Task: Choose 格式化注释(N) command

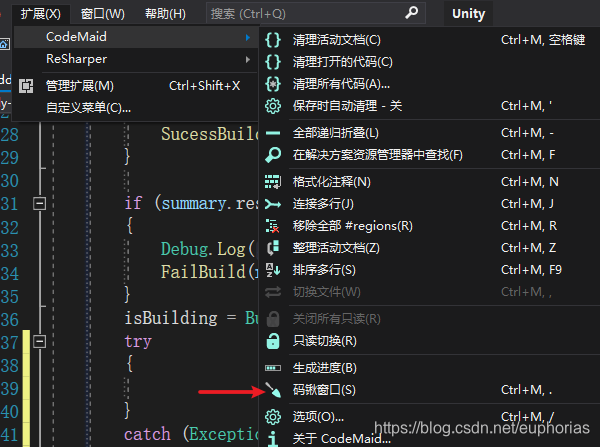Action: [x=429, y=182]
